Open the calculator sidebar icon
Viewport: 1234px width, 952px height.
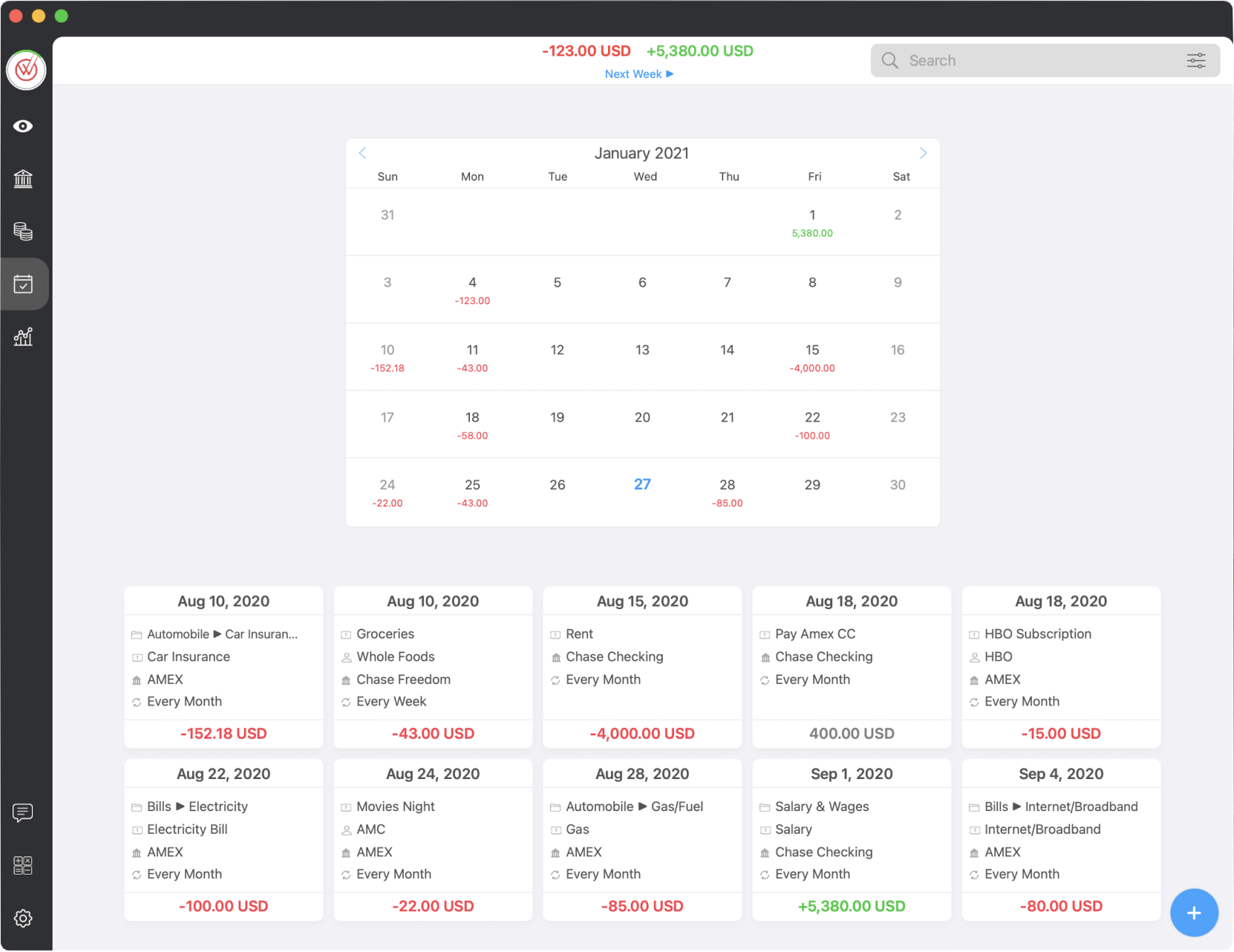pyautogui.click(x=23, y=865)
